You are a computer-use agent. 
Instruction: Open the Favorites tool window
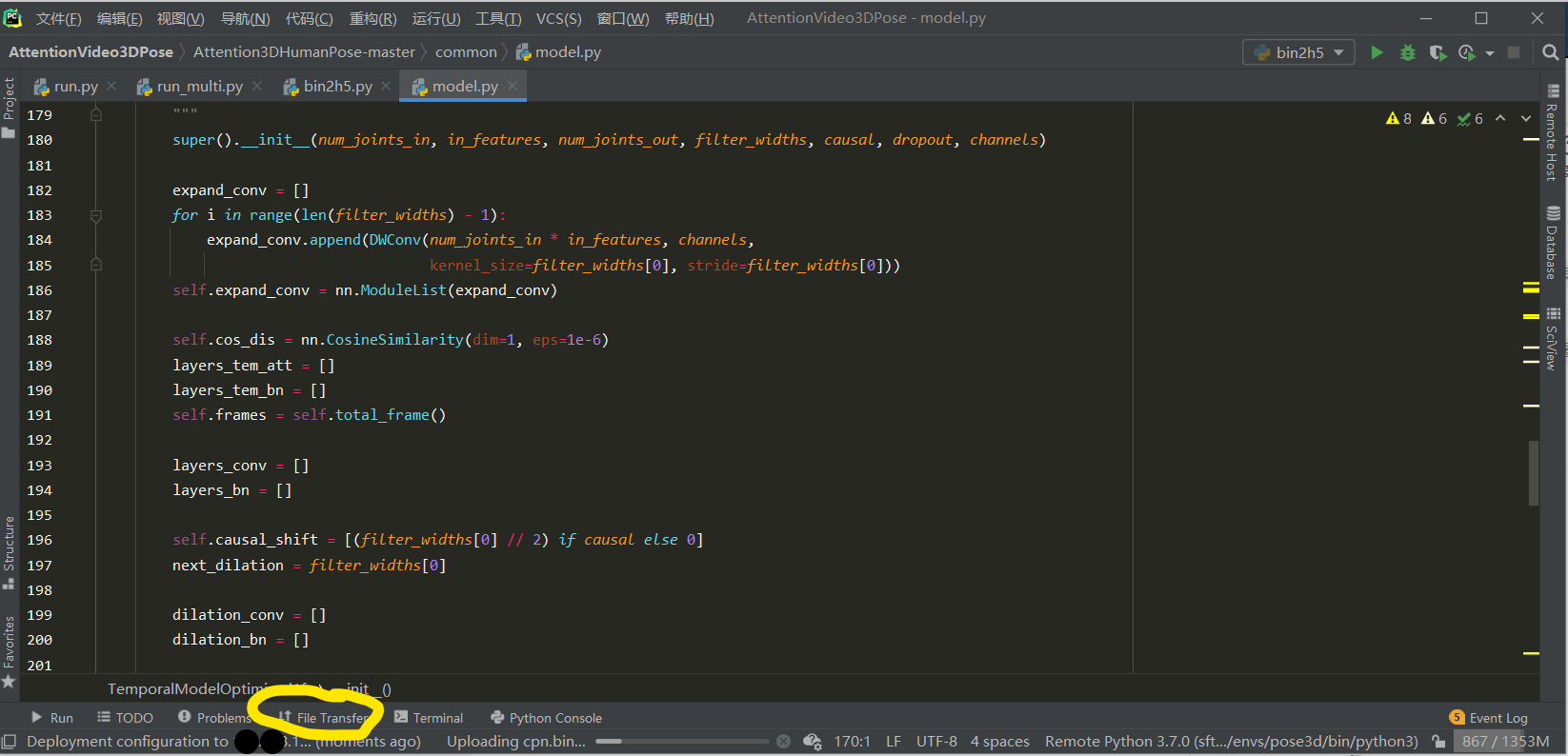[x=10, y=651]
